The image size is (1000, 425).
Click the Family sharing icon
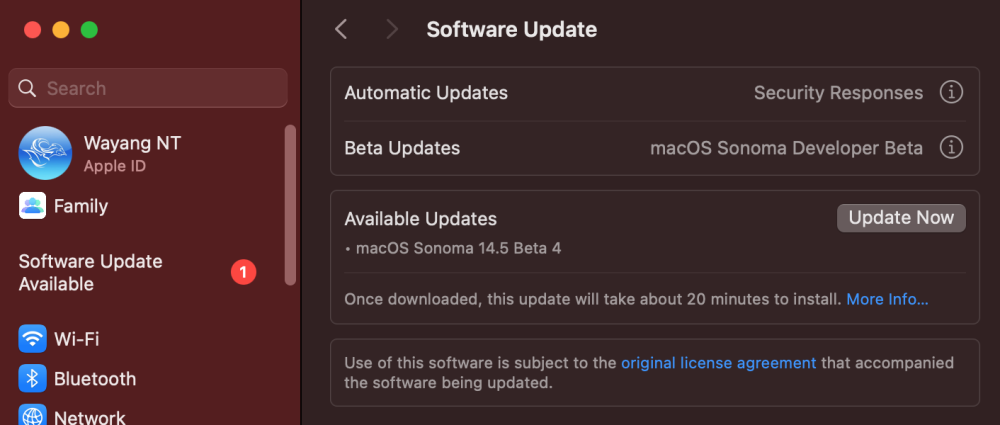[x=33, y=206]
